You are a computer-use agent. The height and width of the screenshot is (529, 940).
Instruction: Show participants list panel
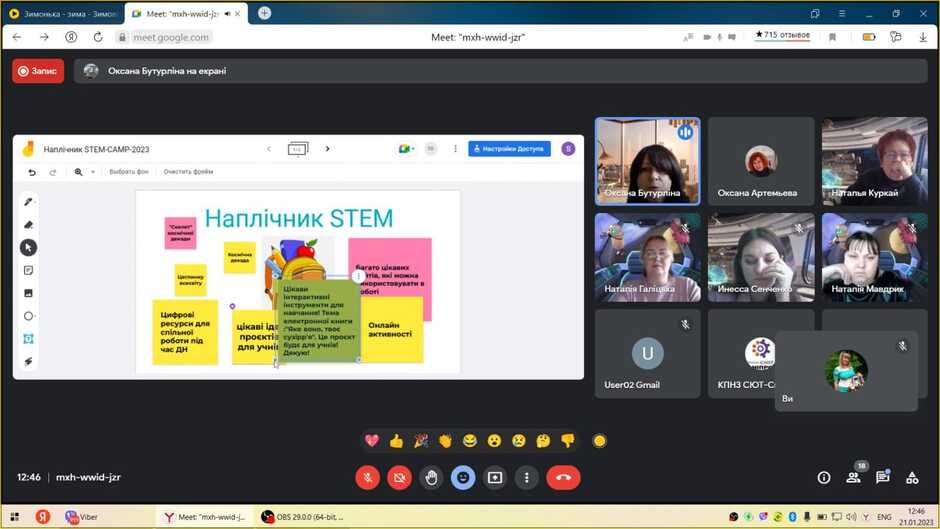[853, 477]
